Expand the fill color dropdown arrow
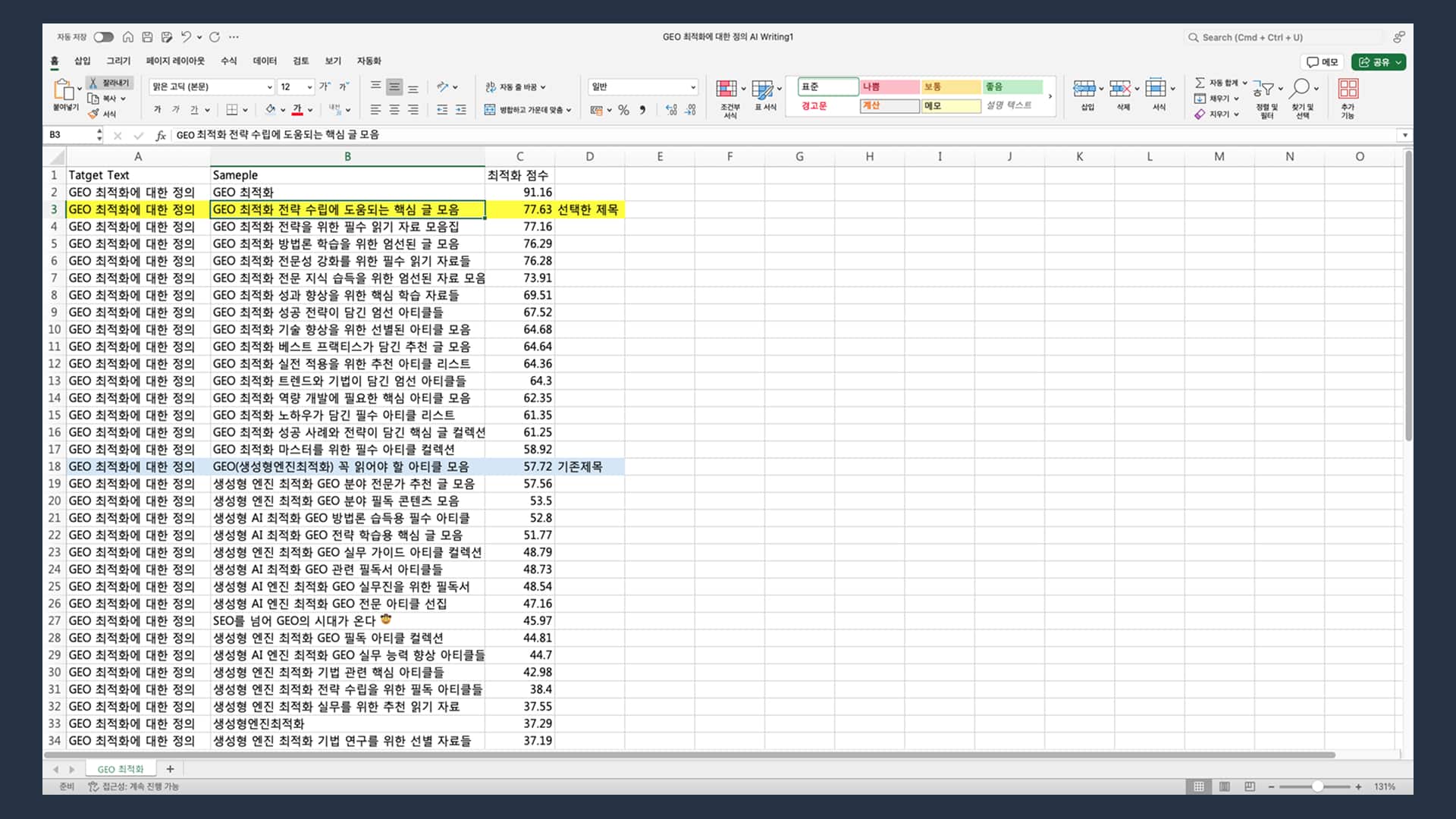Screen dimensions: 1456x819 (x=282, y=110)
